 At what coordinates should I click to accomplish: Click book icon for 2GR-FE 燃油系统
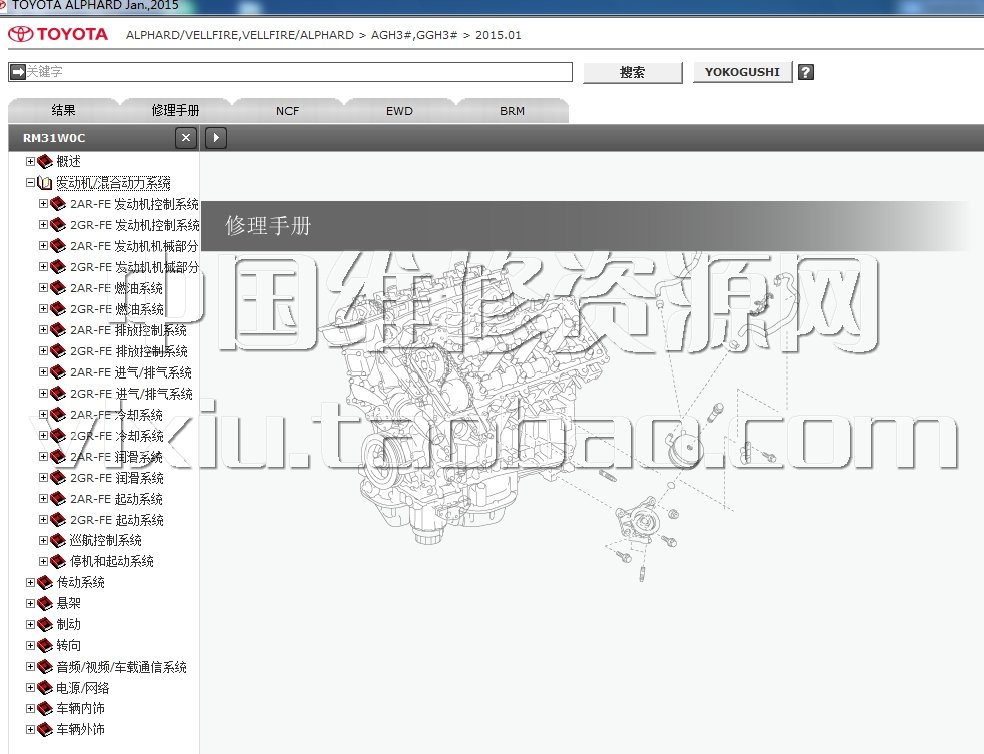coord(58,309)
